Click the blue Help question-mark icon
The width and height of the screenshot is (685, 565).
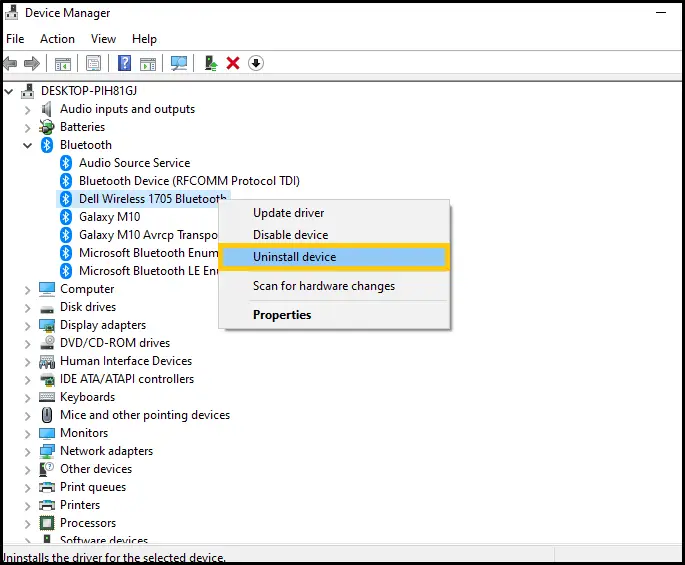coord(125,63)
